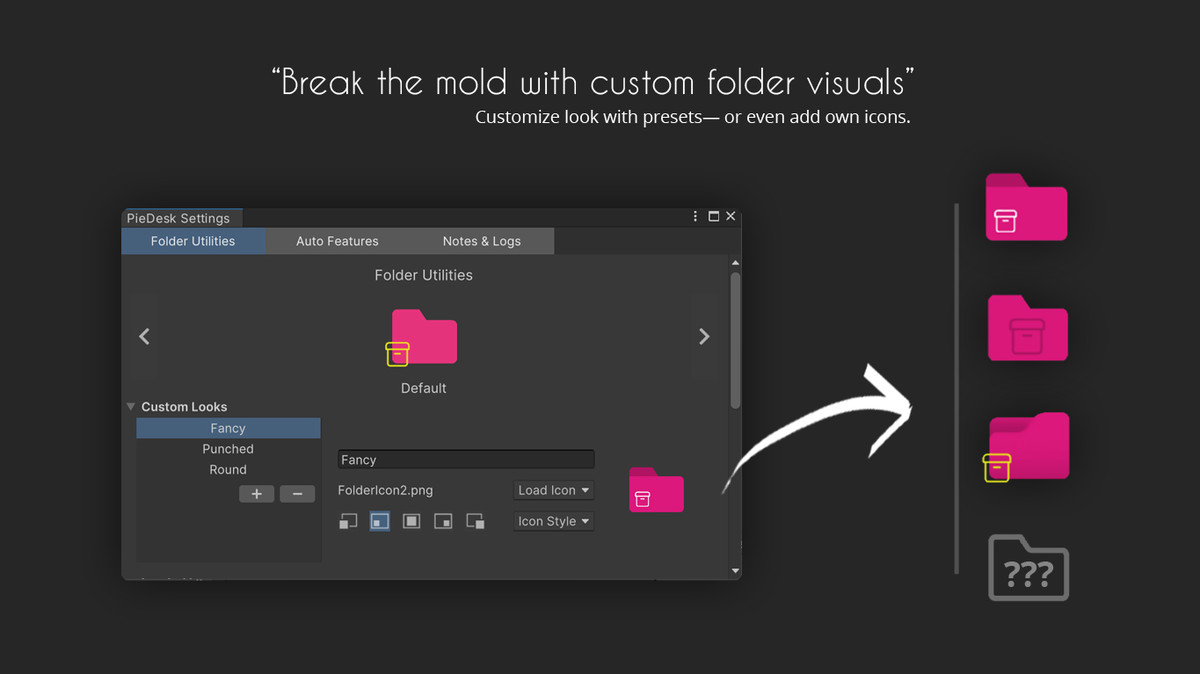The height and width of the screenshot is (674, 1200).
Task: Select the Punched custom look
Action: [x=228, y=449]
